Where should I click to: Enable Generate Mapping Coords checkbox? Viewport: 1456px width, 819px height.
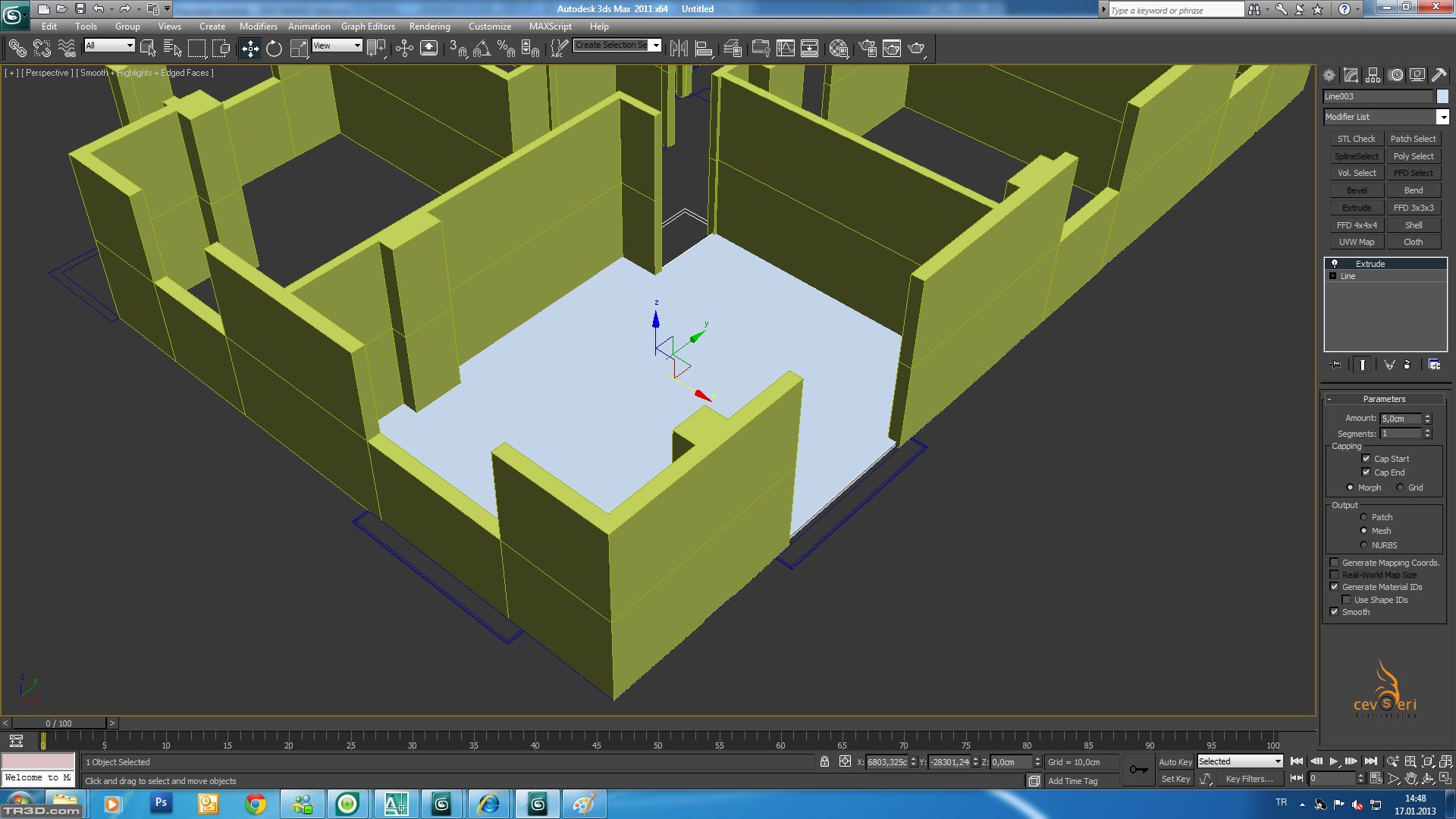(1334, 563)
